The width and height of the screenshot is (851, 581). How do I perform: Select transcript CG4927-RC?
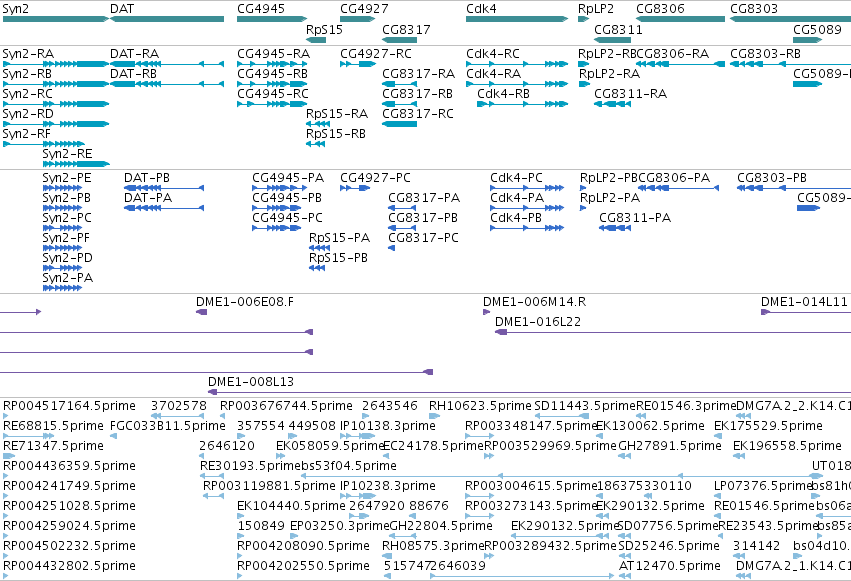click(376, 54)
